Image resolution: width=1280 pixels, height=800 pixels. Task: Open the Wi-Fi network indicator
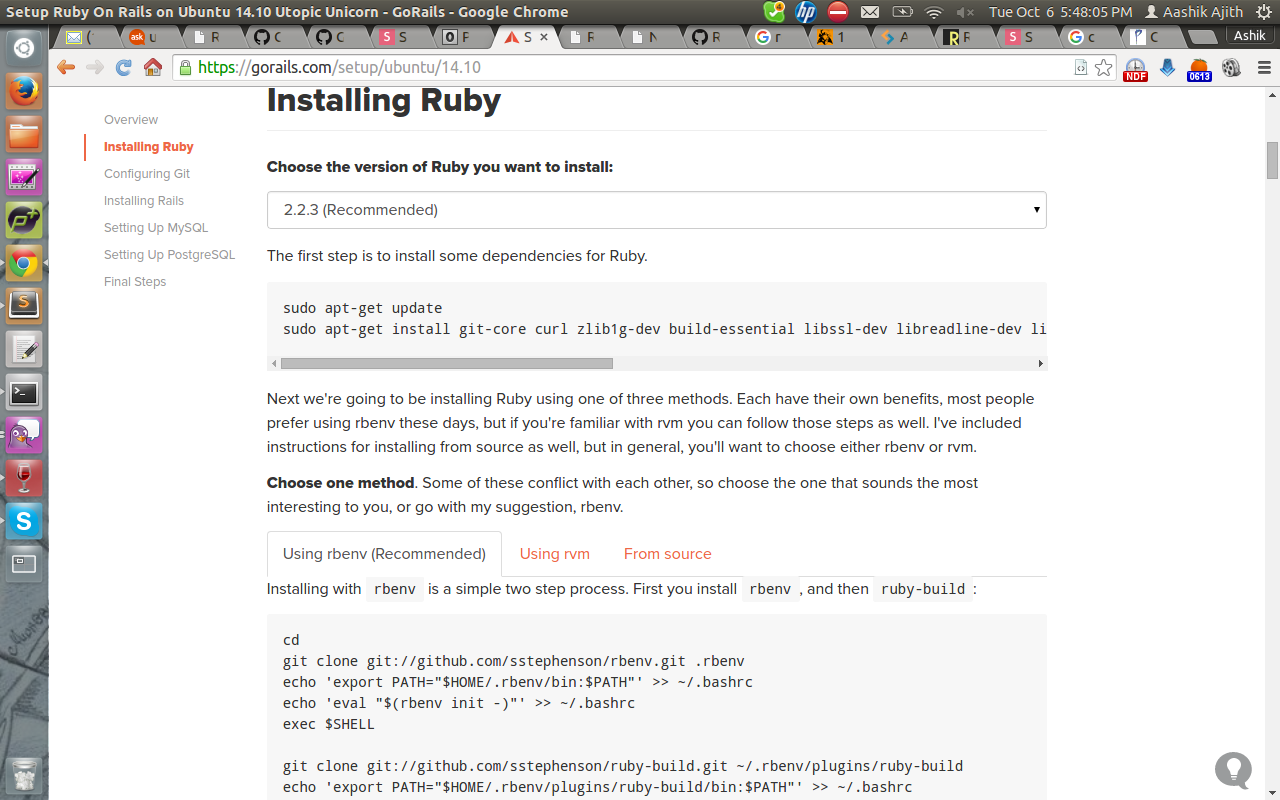tap(934, 12)
